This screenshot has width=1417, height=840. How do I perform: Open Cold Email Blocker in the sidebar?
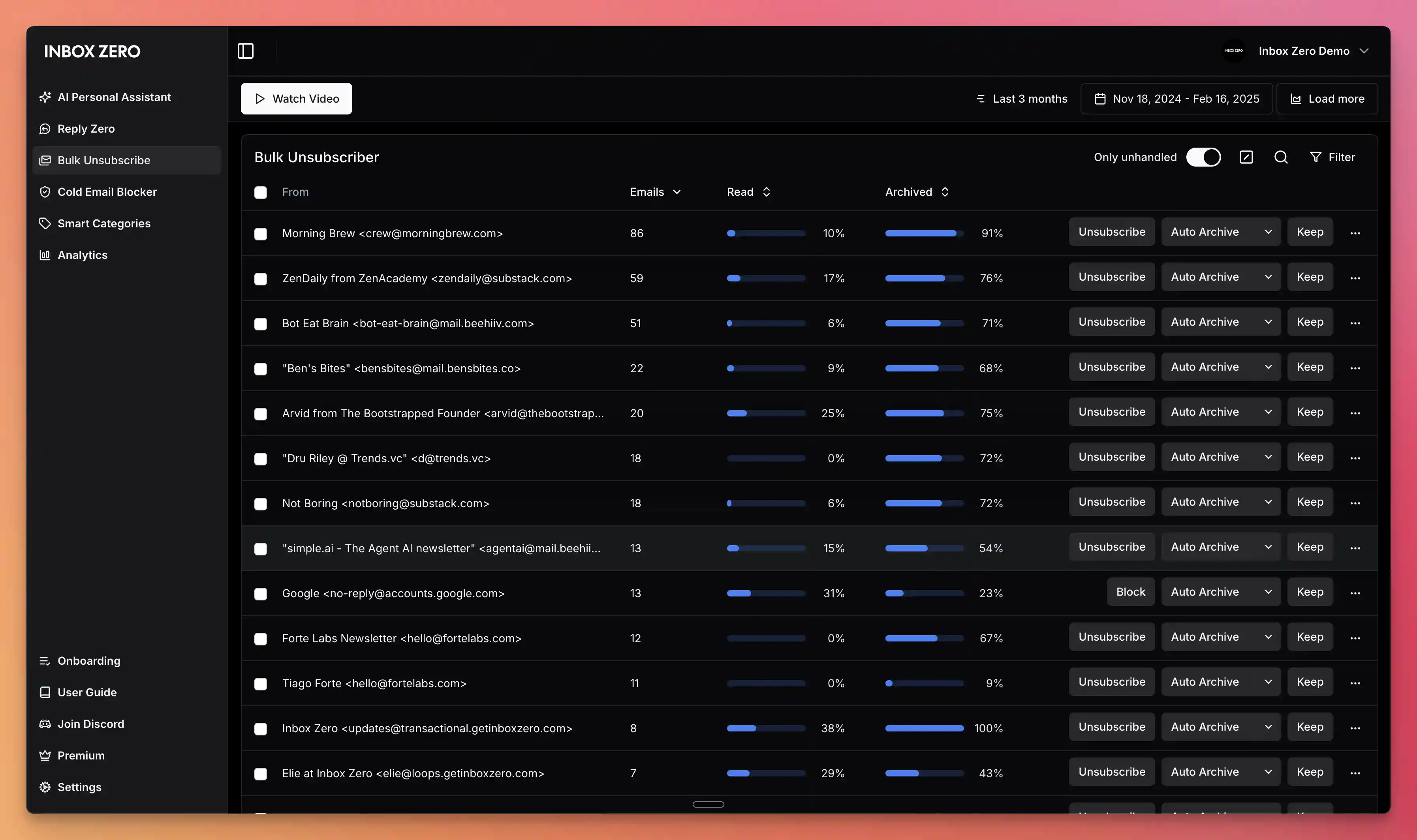pyautogui.click(x=107, y=192)
